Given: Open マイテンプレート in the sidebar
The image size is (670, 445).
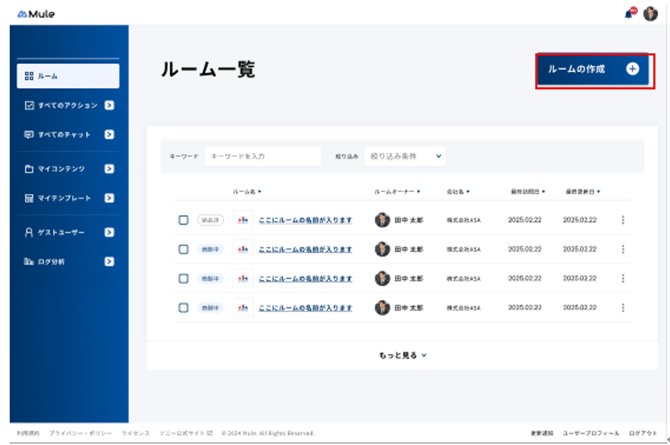Looking at the screenshot, I should (x=68, y=198).
